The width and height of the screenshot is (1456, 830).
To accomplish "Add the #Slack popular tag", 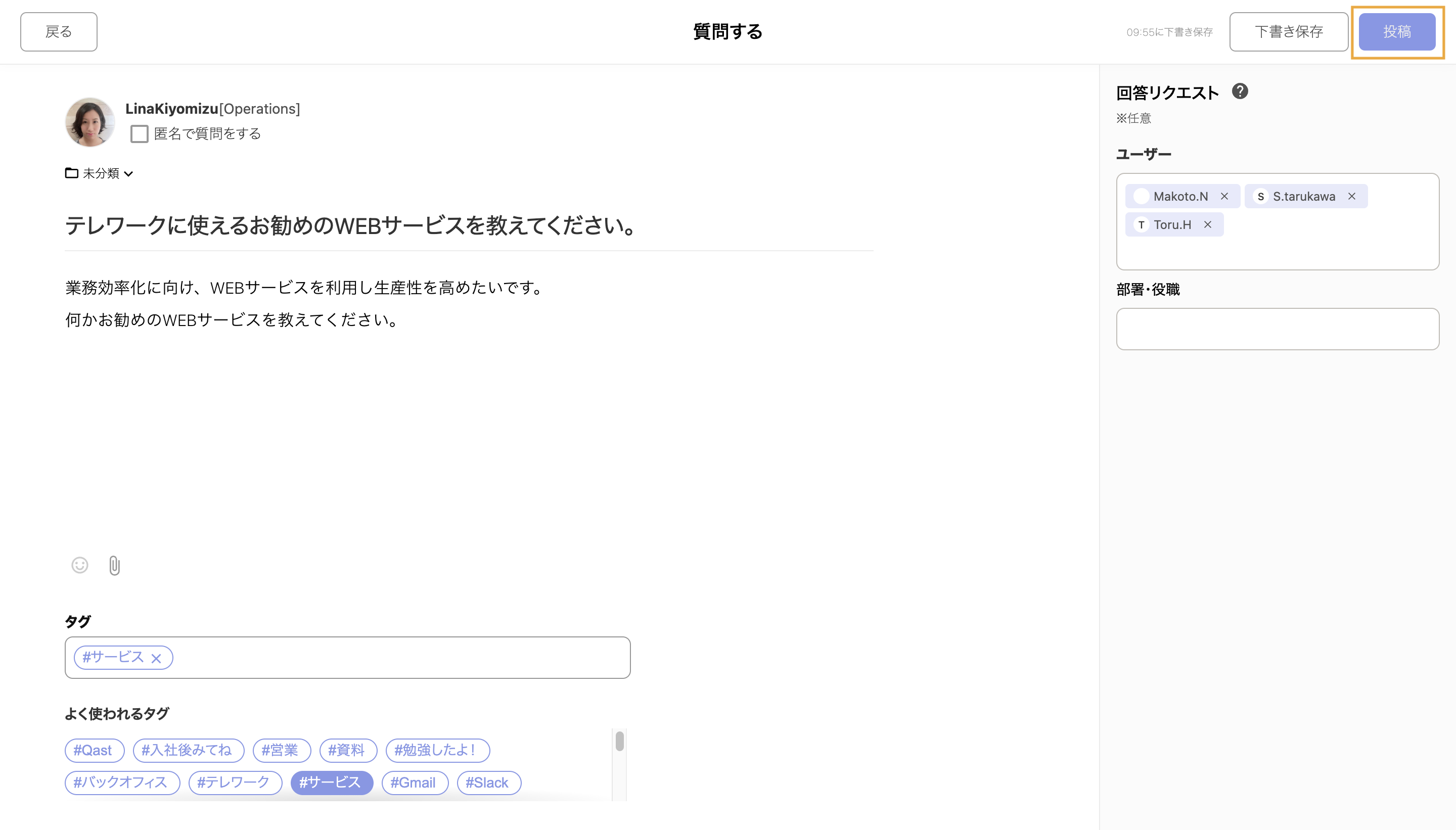I will pos(488,782).
